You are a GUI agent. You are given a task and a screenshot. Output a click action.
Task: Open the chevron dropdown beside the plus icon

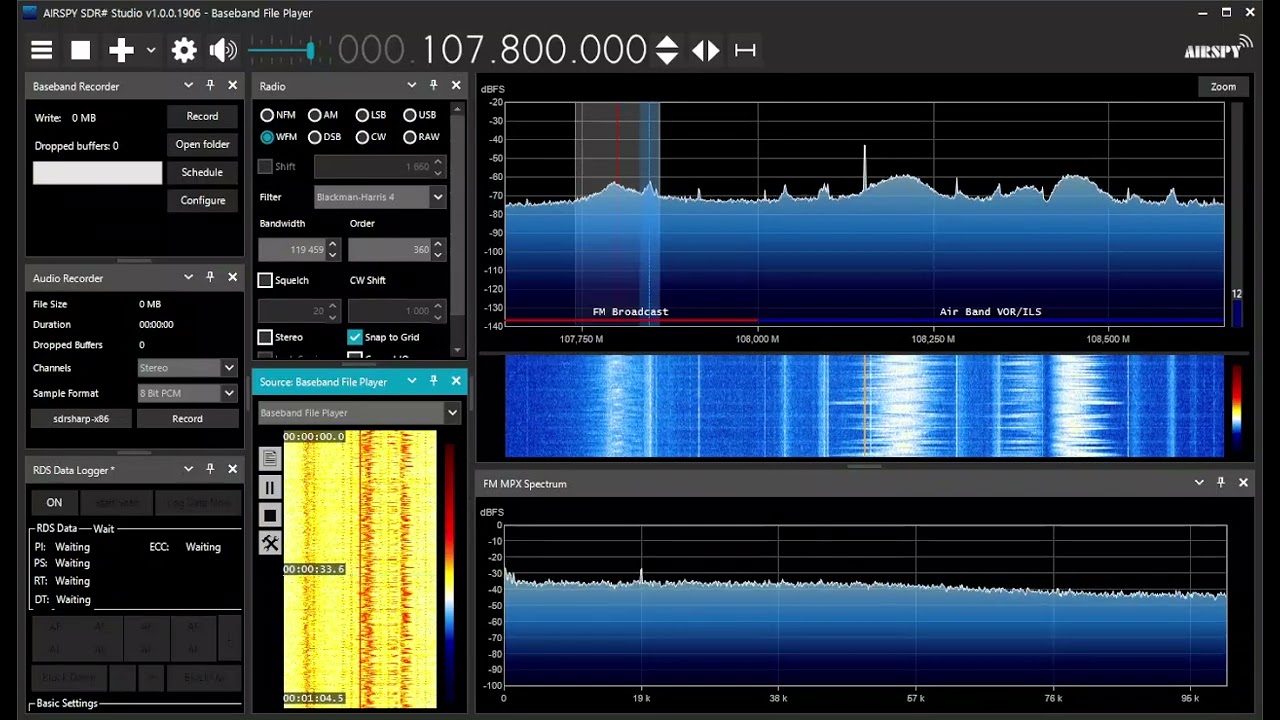(151, 50)
